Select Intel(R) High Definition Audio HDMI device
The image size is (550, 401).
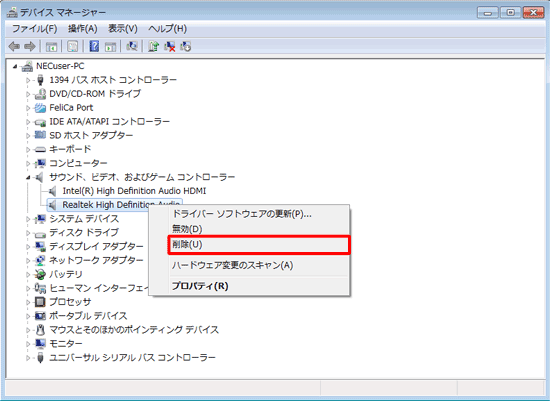click(134, 191)
